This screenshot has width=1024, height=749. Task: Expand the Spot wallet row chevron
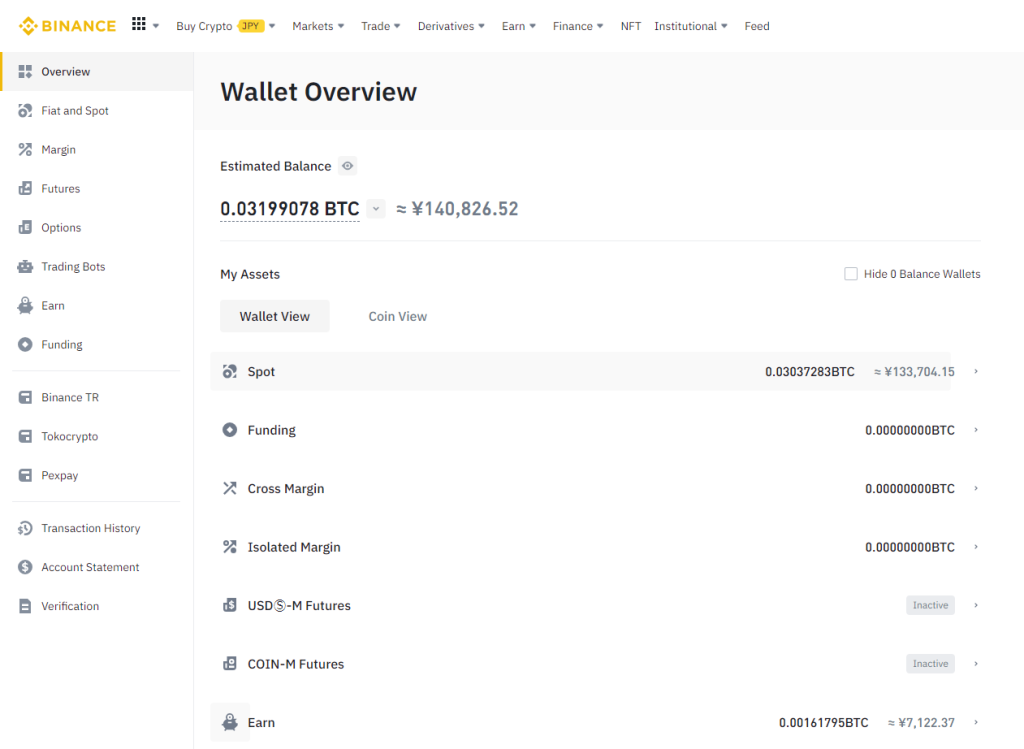975,372
